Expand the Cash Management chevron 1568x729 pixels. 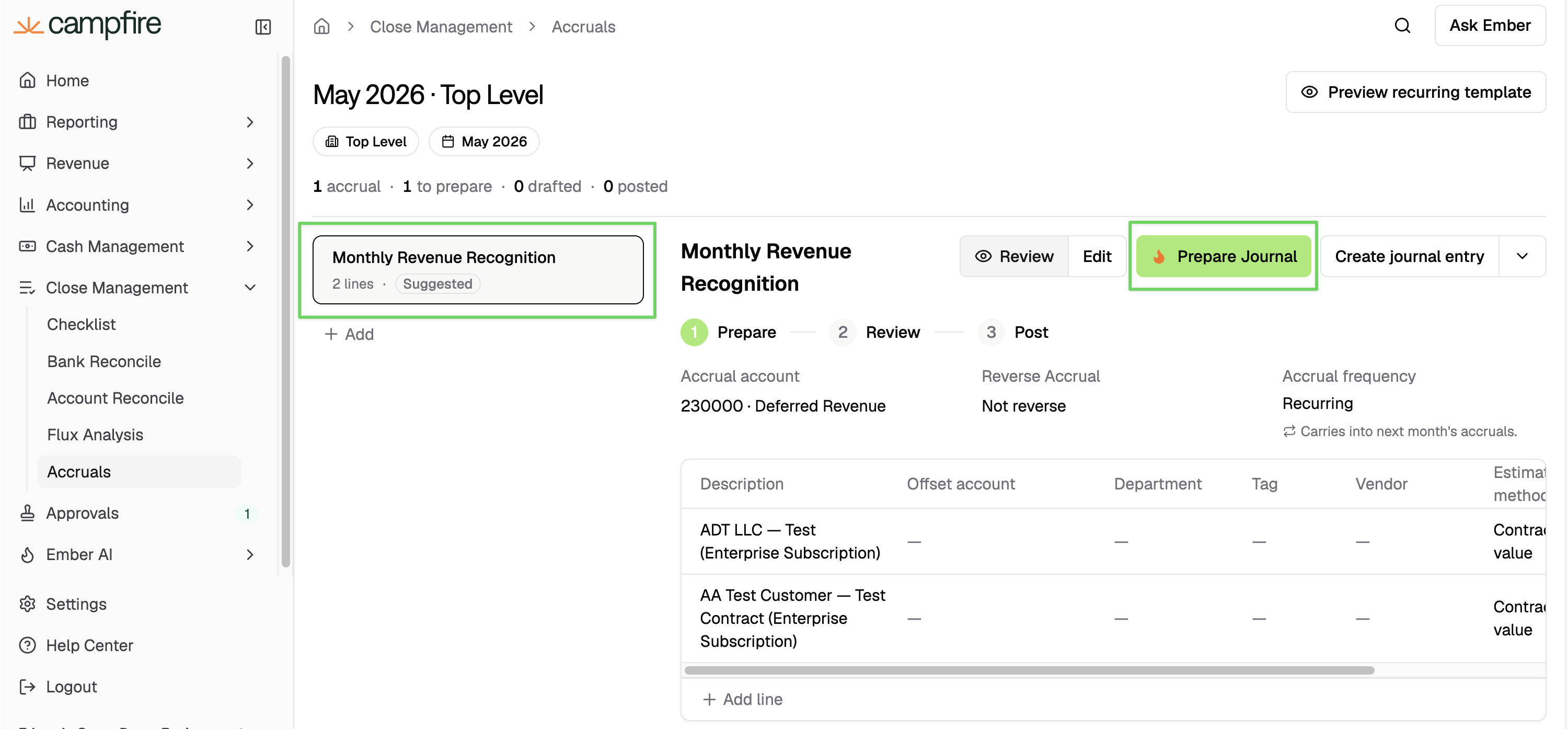pyautogui.click(x=249, y=246)
